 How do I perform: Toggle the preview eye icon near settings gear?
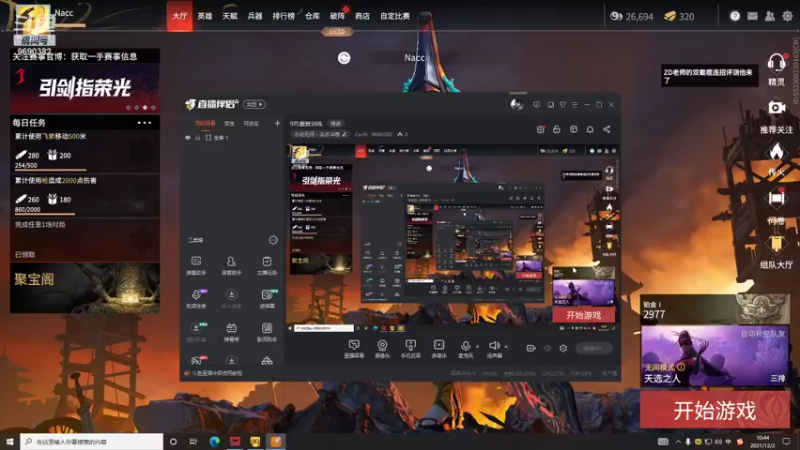point(547,348)
